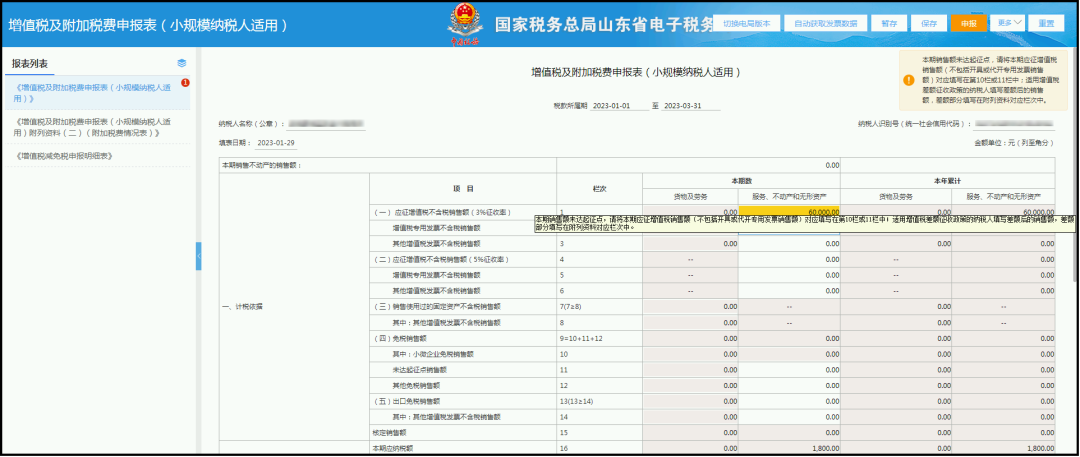Click row 5 服务 本期数 0.00 cell
Viewport: 1080px width, 457px height.
click(x=789, y=274)
